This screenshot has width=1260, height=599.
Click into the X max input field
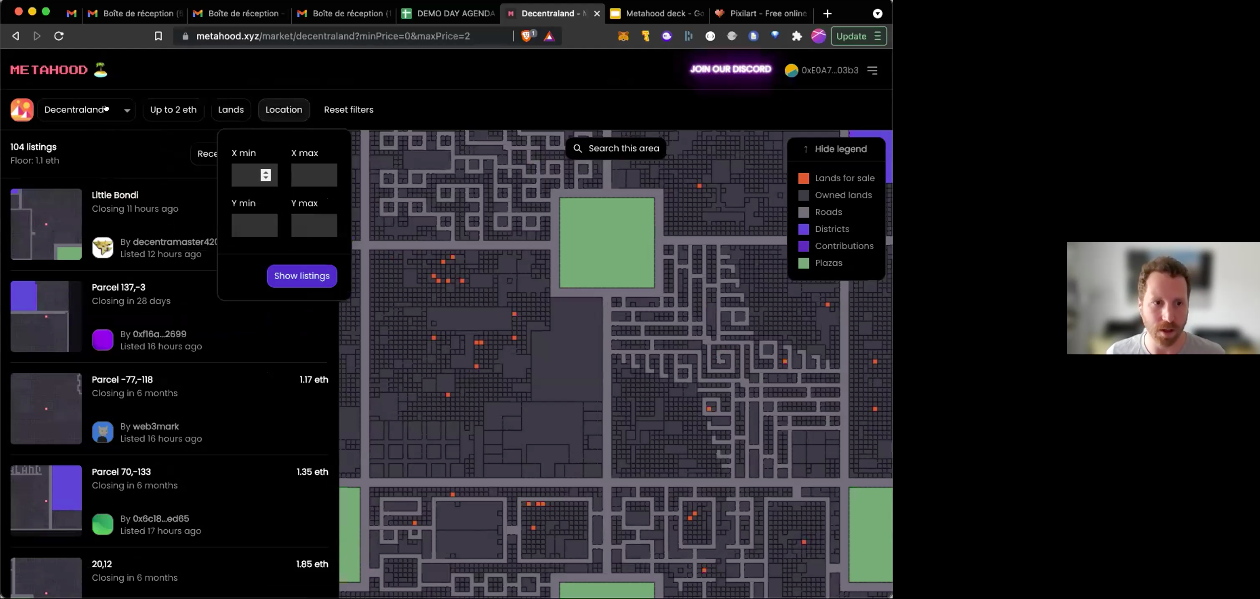[314, 175]
